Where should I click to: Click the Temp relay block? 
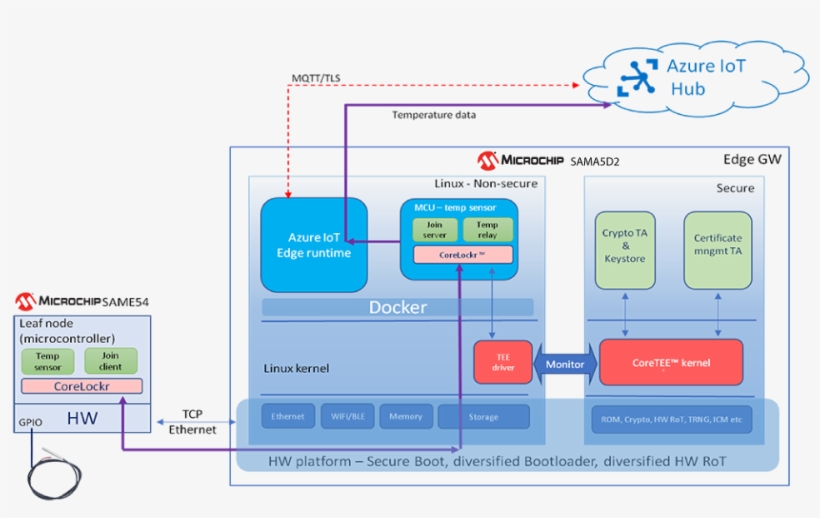(487, 230)
